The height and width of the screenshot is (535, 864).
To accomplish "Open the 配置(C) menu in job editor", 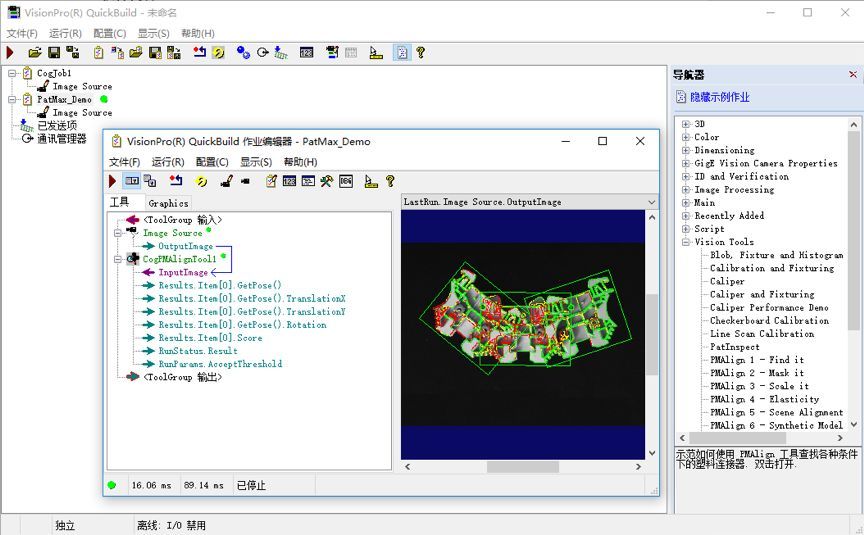I will [x=212, y=162].
